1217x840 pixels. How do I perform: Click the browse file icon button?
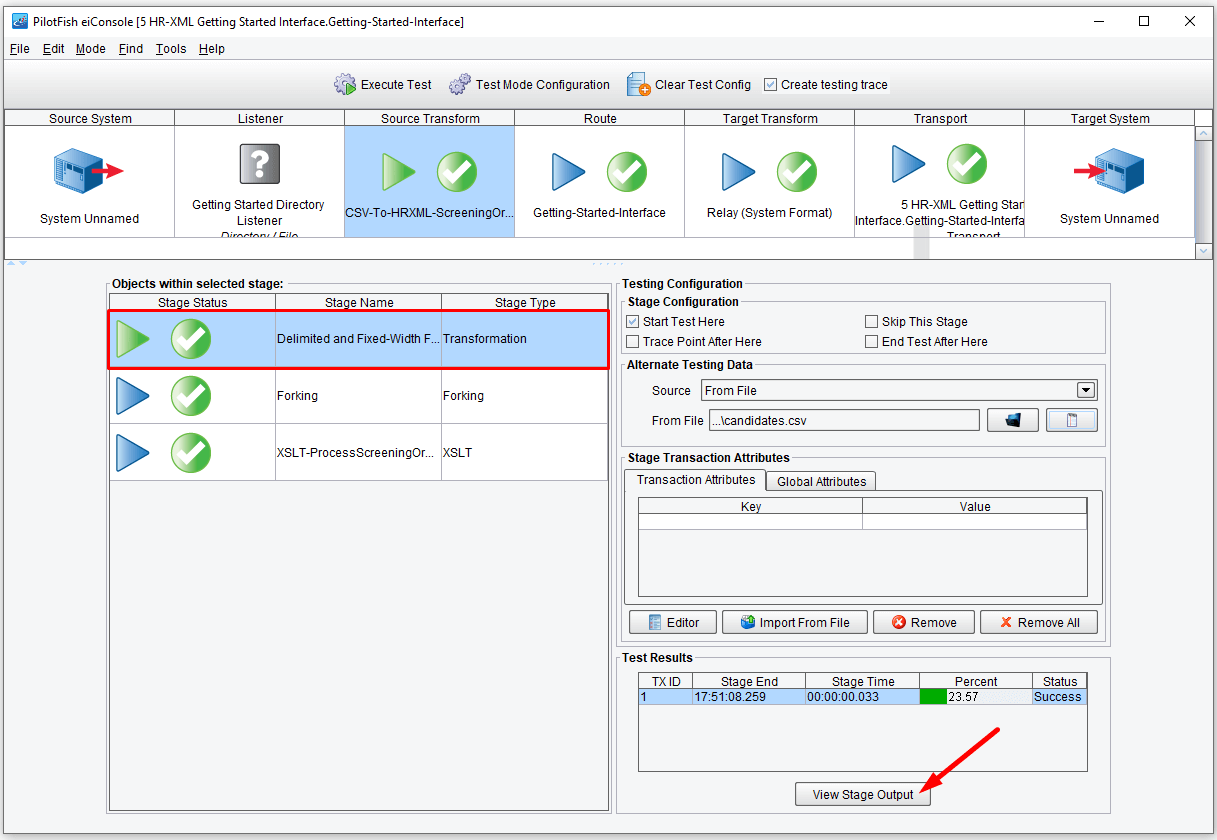(1013, 420)
